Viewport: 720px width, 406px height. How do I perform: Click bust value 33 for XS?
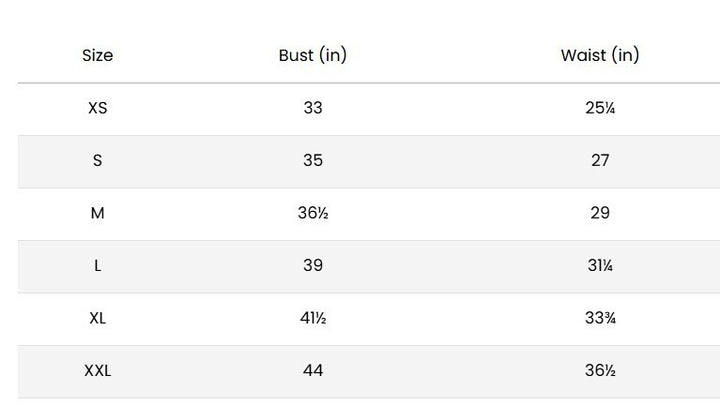tap(312, 108)
